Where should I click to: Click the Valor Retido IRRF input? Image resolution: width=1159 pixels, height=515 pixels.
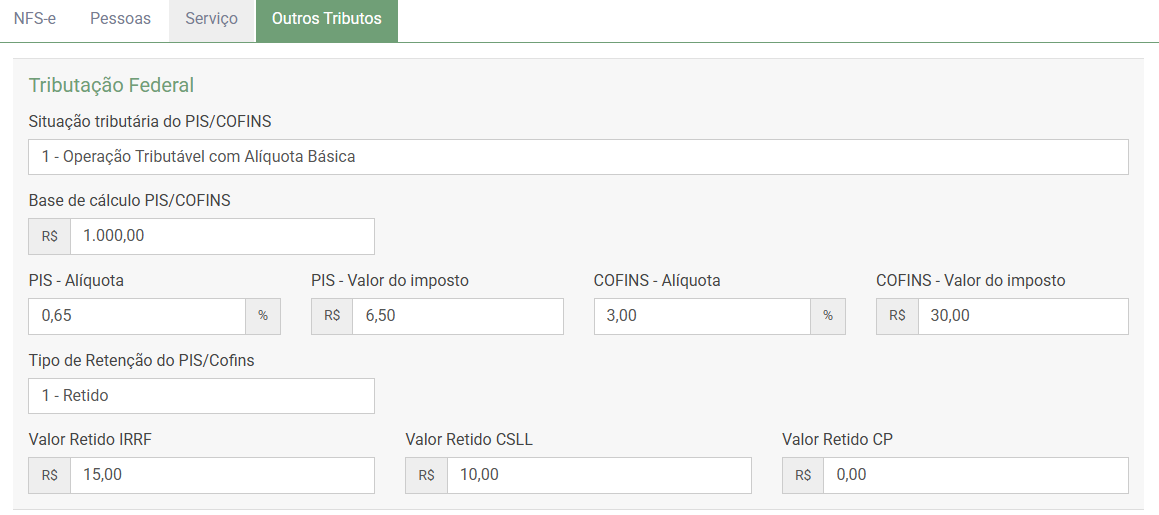[x=222, y=475]
